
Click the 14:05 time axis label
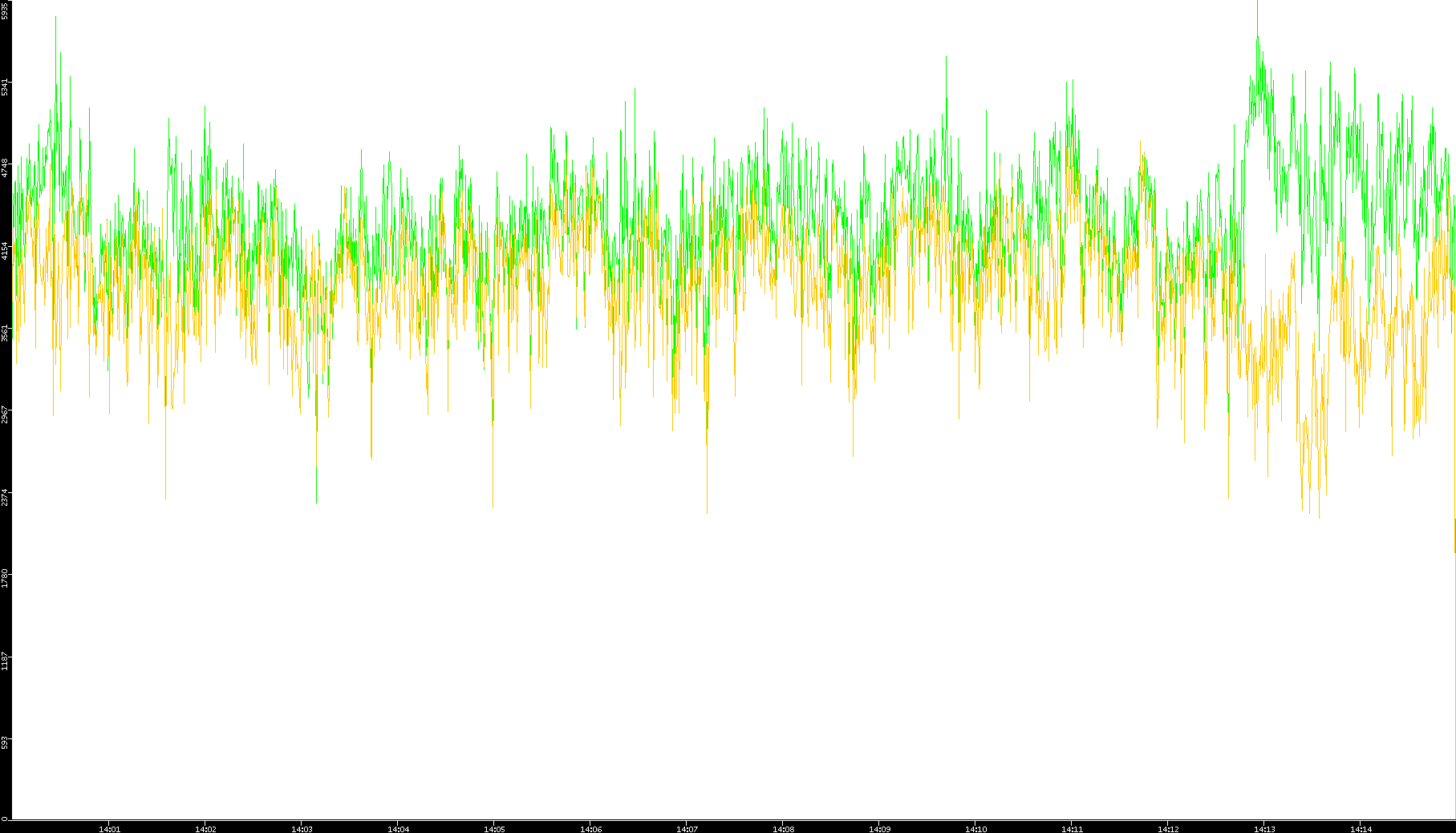pyautogui.click(x=494, y=828)
